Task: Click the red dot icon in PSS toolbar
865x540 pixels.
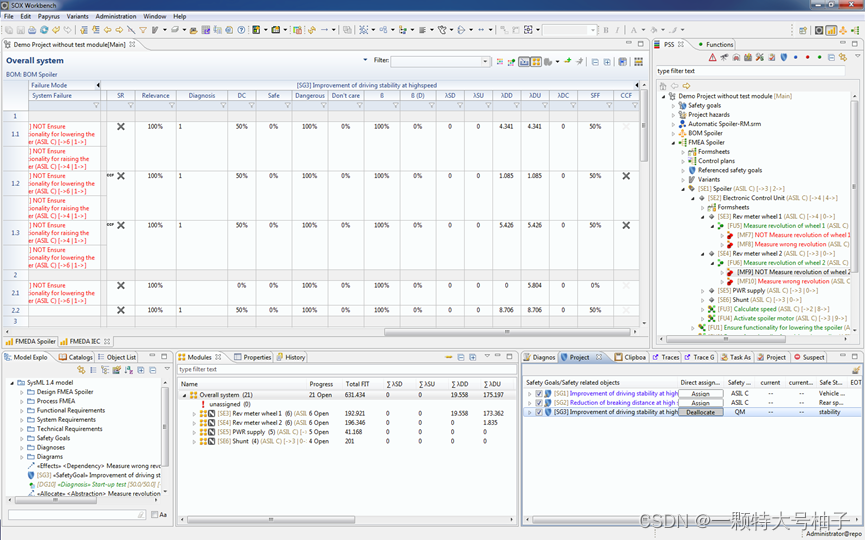Action: [x=808, y=57]
